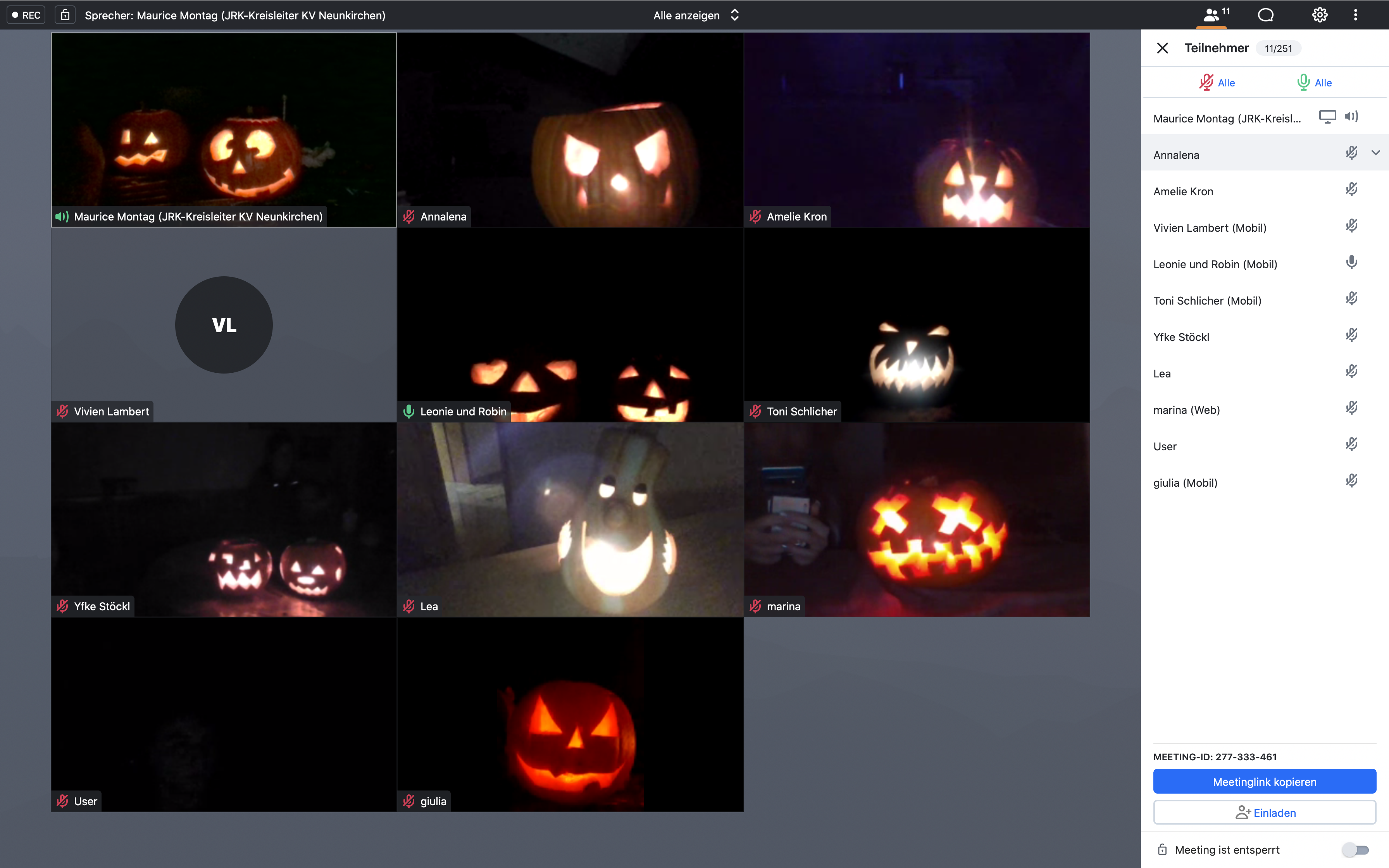Open the chat bubble icon
The image size is (1389, 868).
click(x=1266, y=15)
